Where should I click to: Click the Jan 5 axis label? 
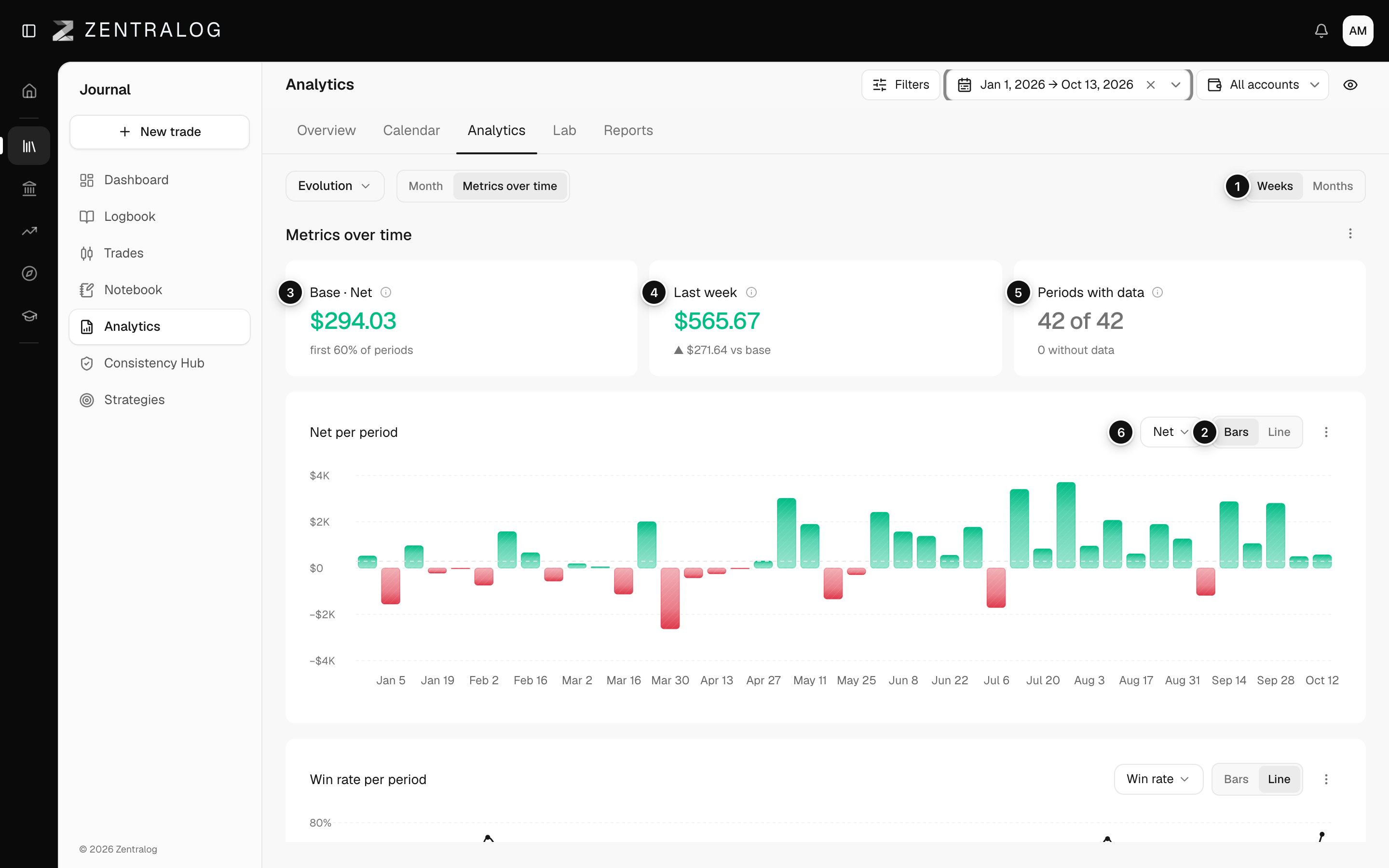391,680
